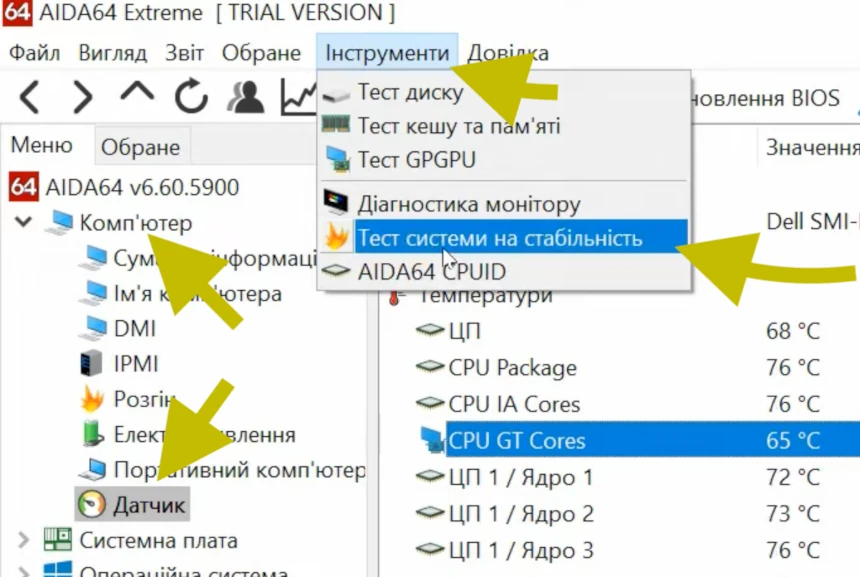Choose AIDA64 CPUID menu entry
860x577 pixels.
(x=503, y=271)
